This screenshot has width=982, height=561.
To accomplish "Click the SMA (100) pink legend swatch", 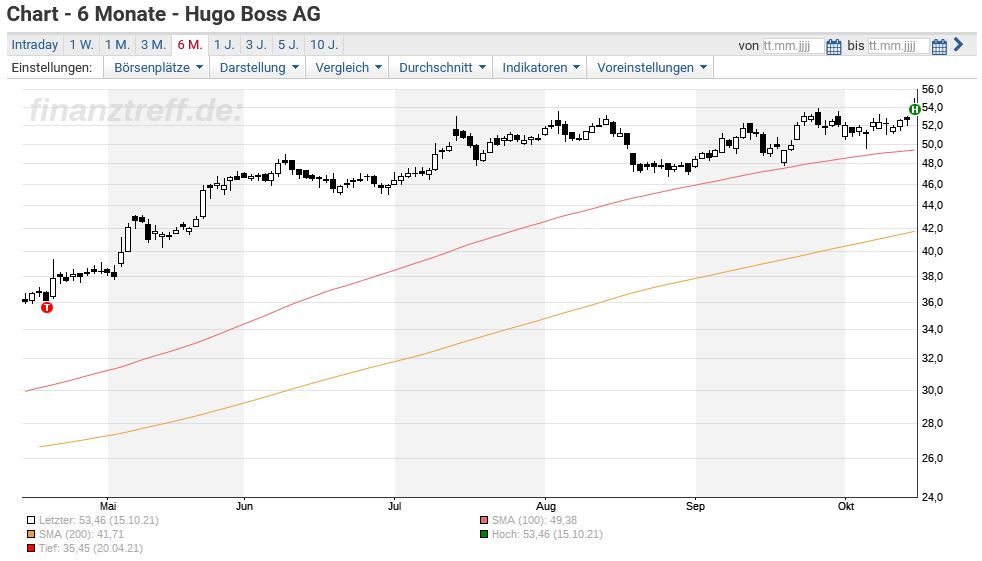I will tap(483, 520).
